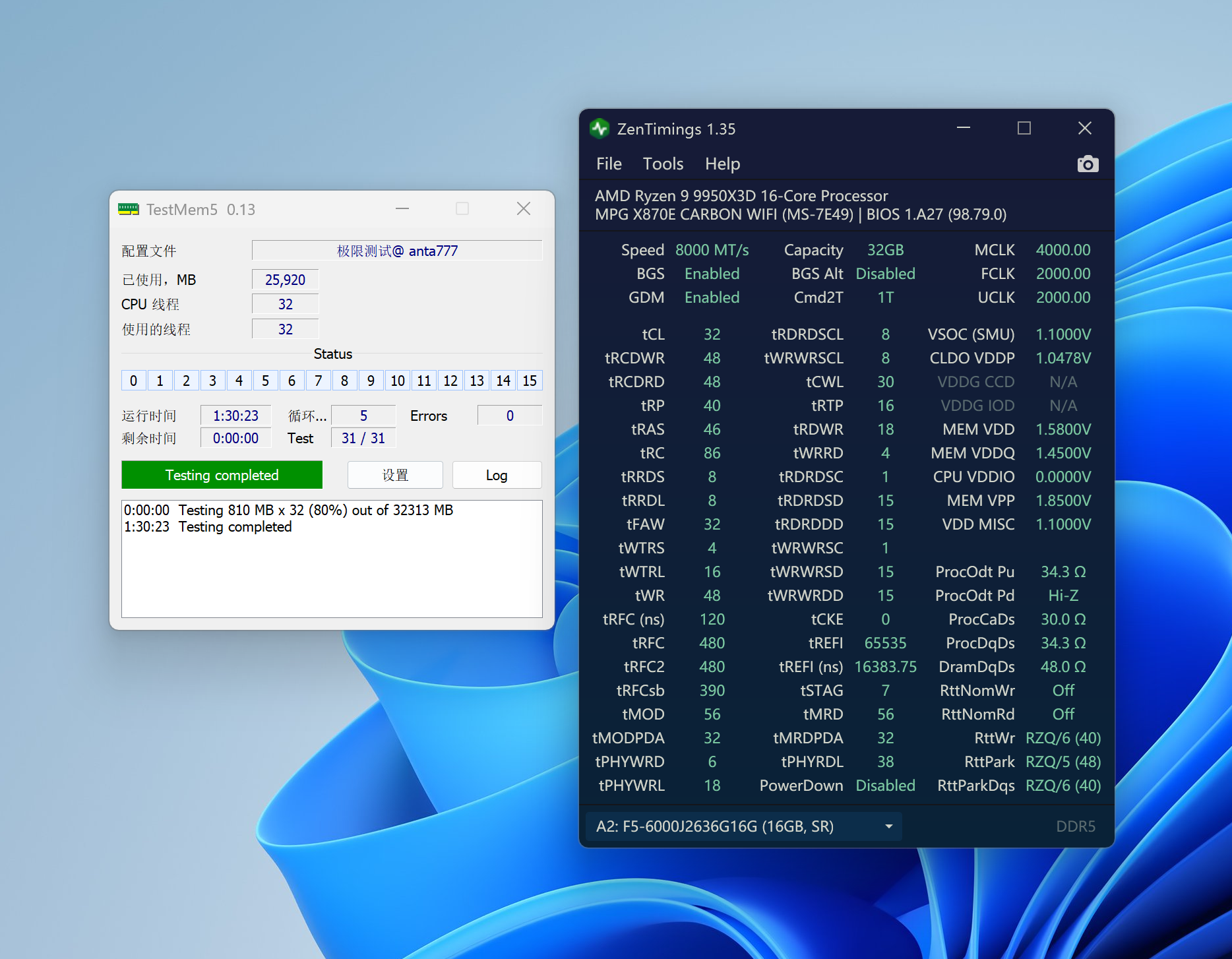Maximize the ZenTimings window
Screen dimensions: 1232x959
tap(1024, 128)
